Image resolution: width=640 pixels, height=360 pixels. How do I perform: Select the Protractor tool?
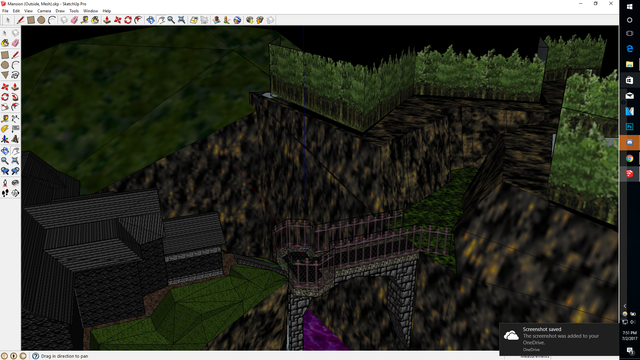(x=5, y=129)
